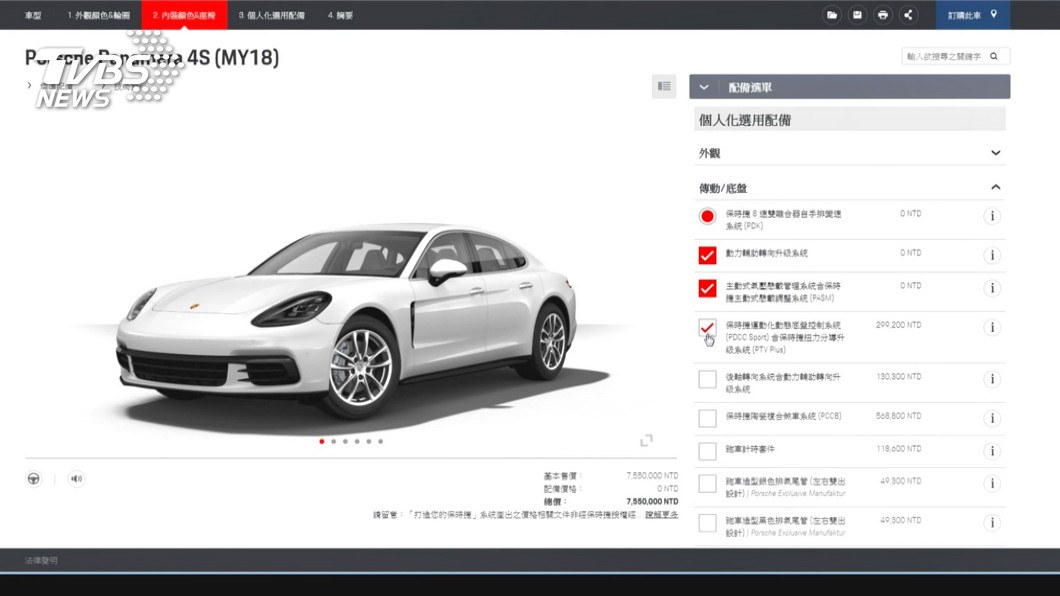View info for the PCCB brake option

pyautogui.click(x=992, y=418)
